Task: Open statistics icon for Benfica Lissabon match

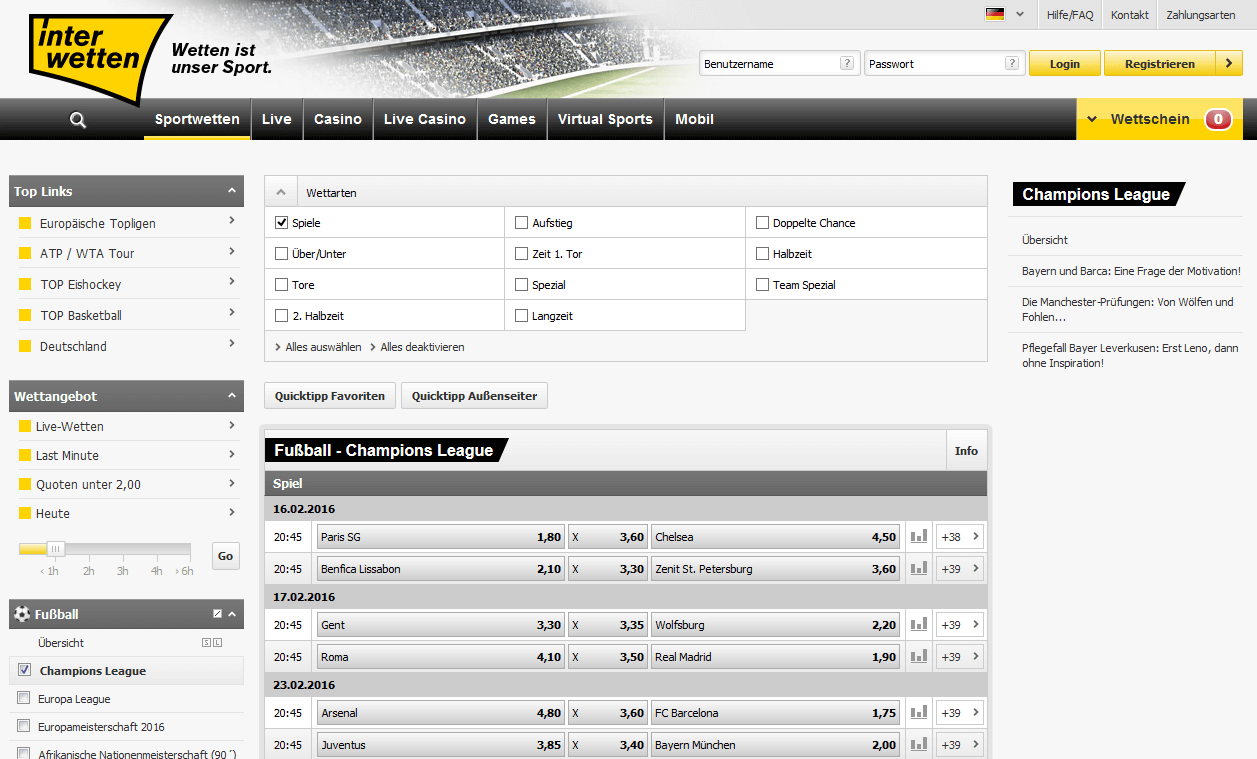Action: [x=919, y=569]
